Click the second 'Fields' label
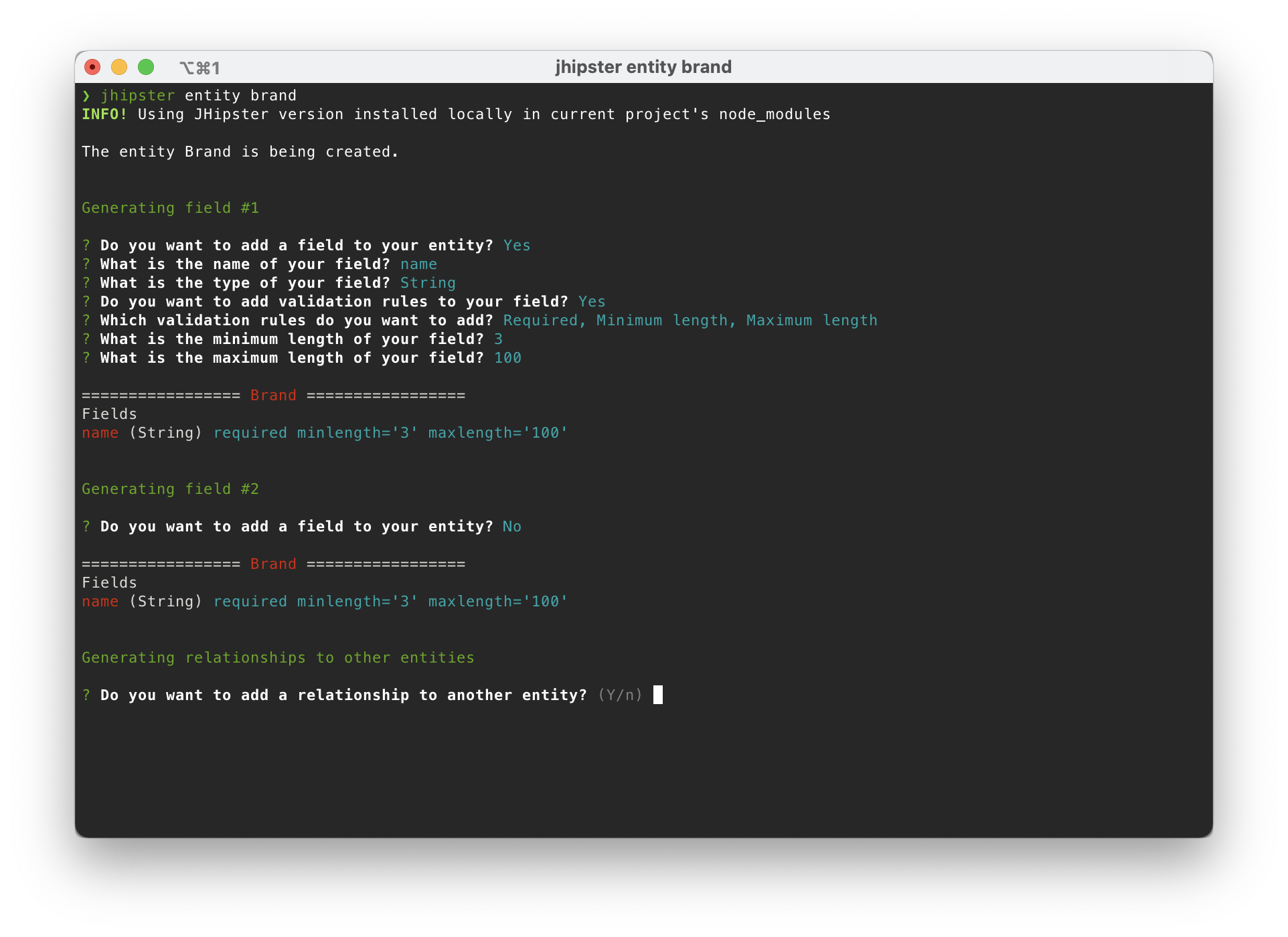The width and height of the screenshot is (1288, 937). [x=109, y=583]
